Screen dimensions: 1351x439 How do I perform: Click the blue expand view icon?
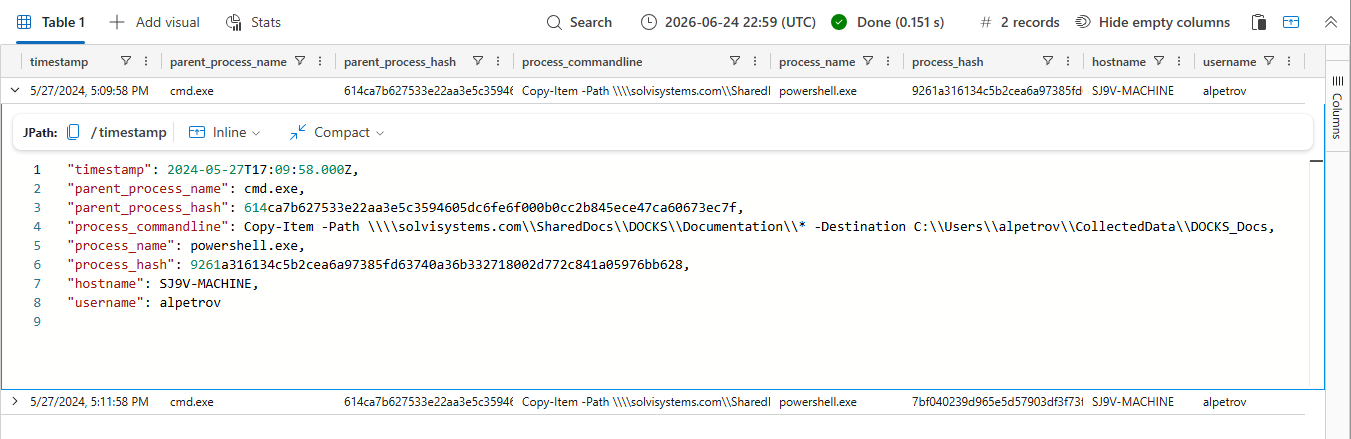[1291, 22]
